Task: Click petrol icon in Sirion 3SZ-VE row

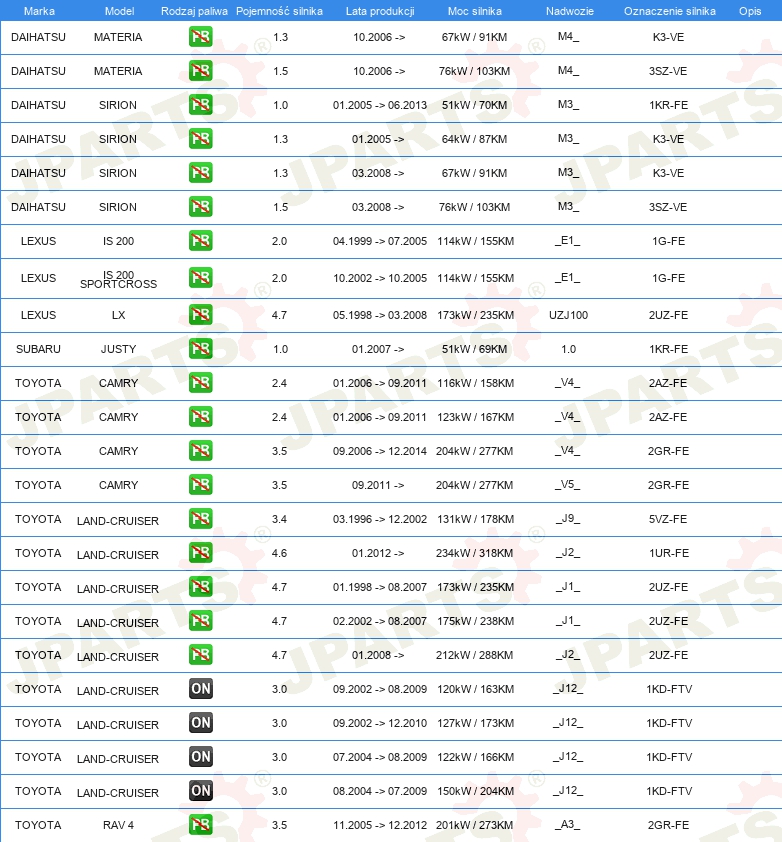Action: (200, 206)
